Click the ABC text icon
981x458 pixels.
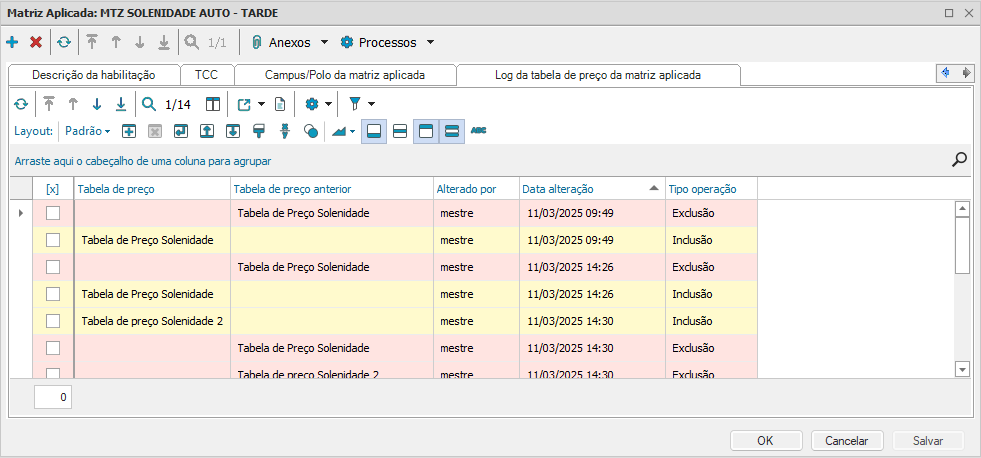[x=479, y=131]
